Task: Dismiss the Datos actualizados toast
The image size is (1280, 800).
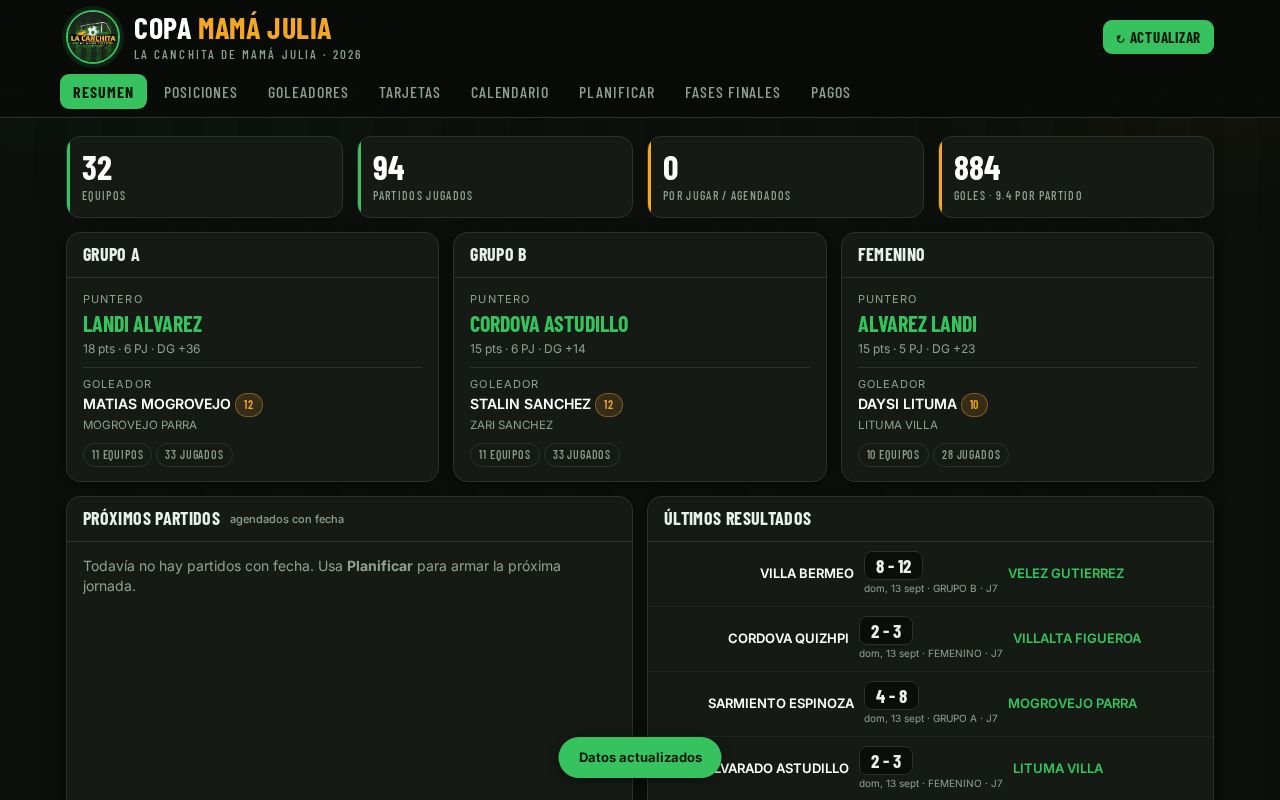Action: point(640,757)
